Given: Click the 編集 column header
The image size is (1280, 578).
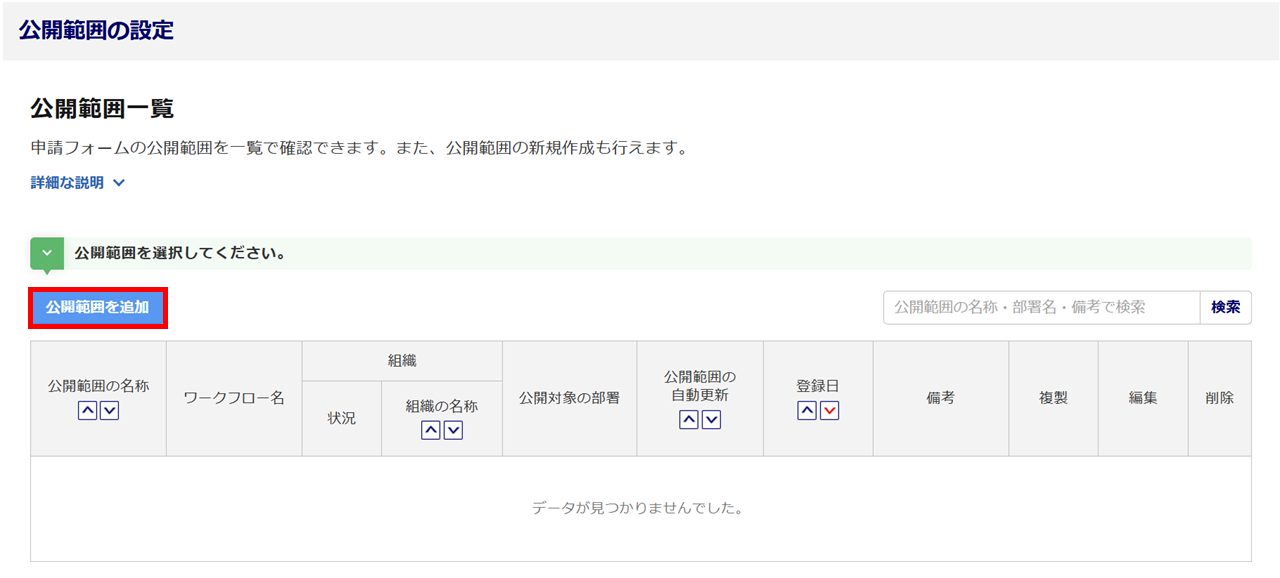Looking at the screenshot, I should (x=1143, y=398).
